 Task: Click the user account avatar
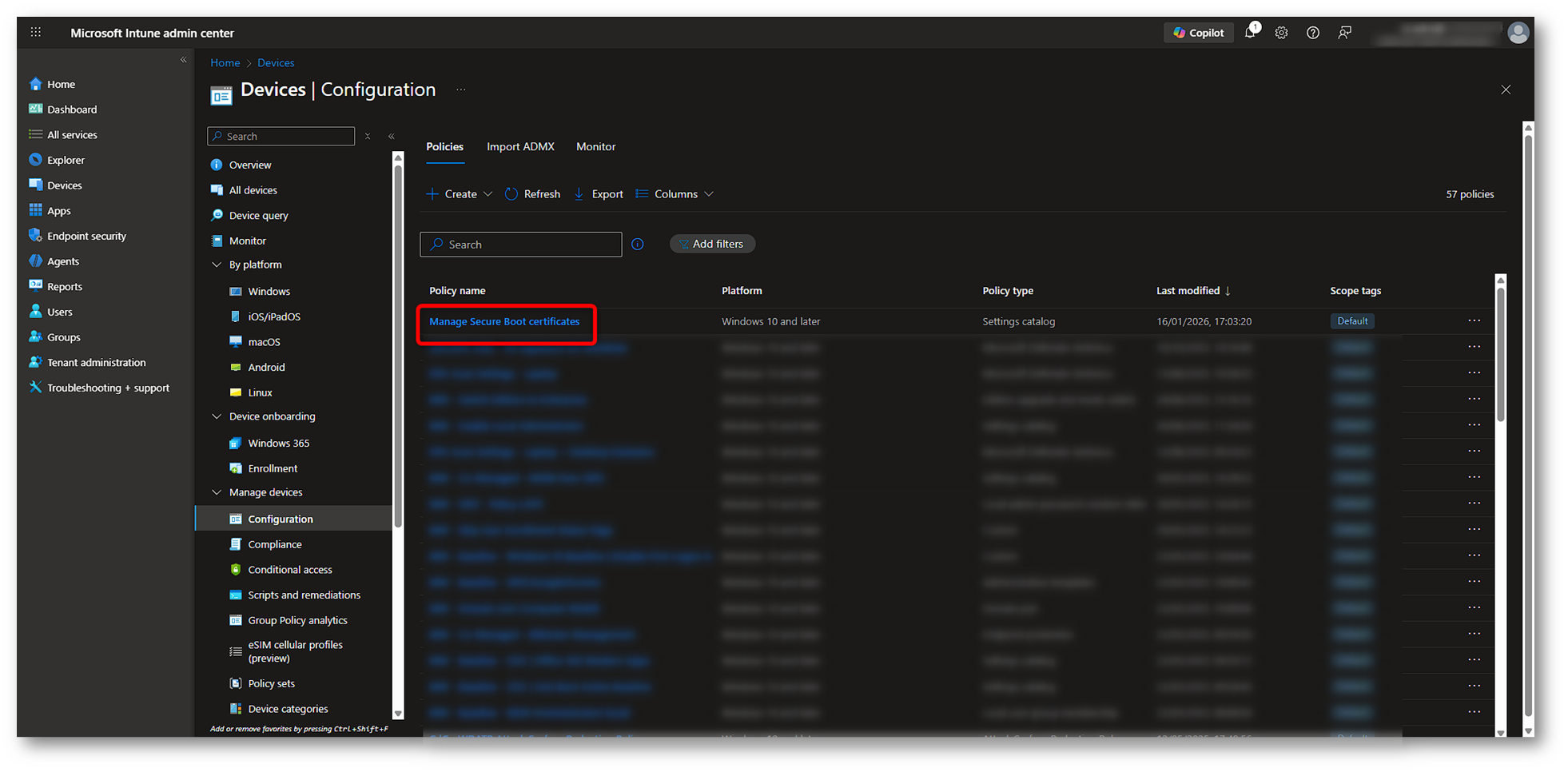tap(1518, 33)
